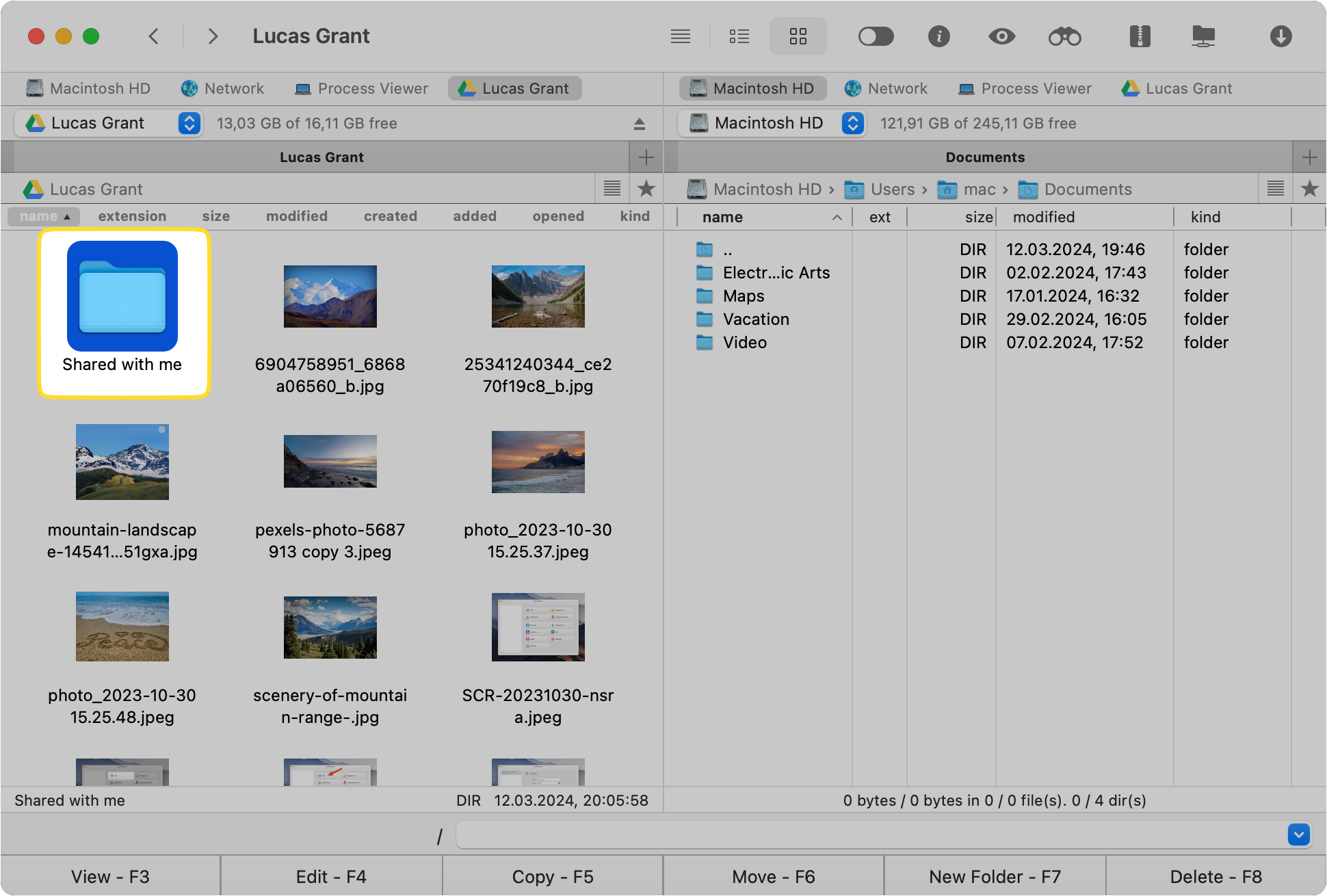This screenshot has width=1327, height=896.
Task: Add new tab in right pane
Action: click(1309, 157)
